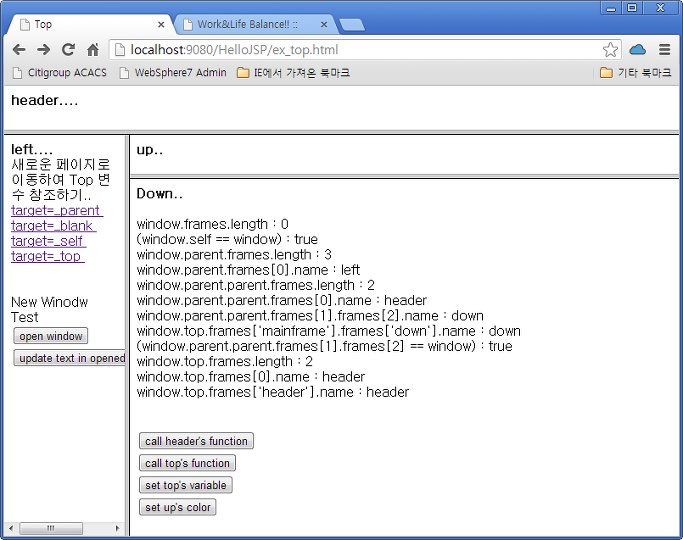
Task: Click set top's variable button
Action: click(186, 485)
